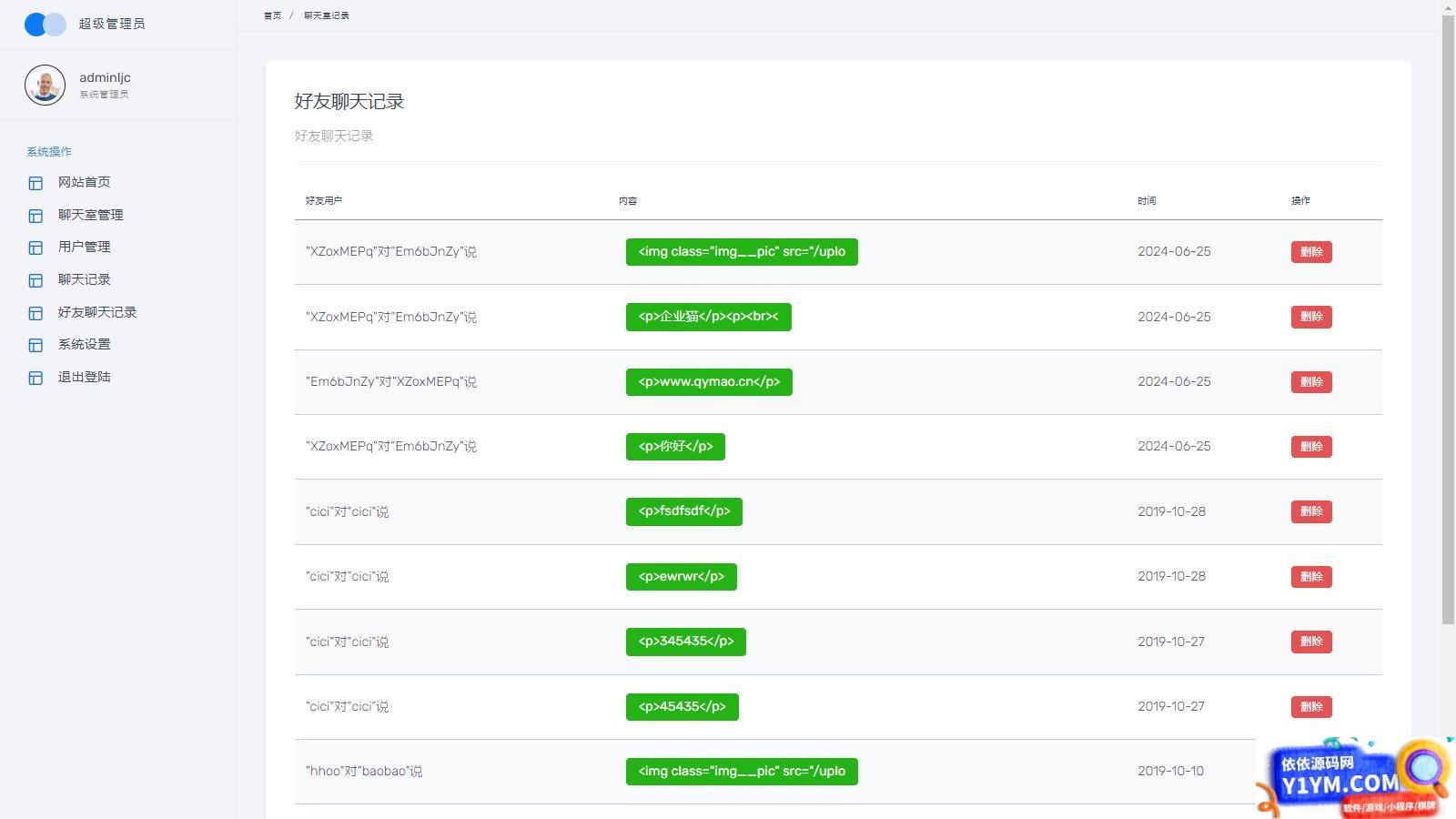Click date 2024-06-25 in 你好 row
The height and width of the screenshot is (819, 1456).
1174,447
